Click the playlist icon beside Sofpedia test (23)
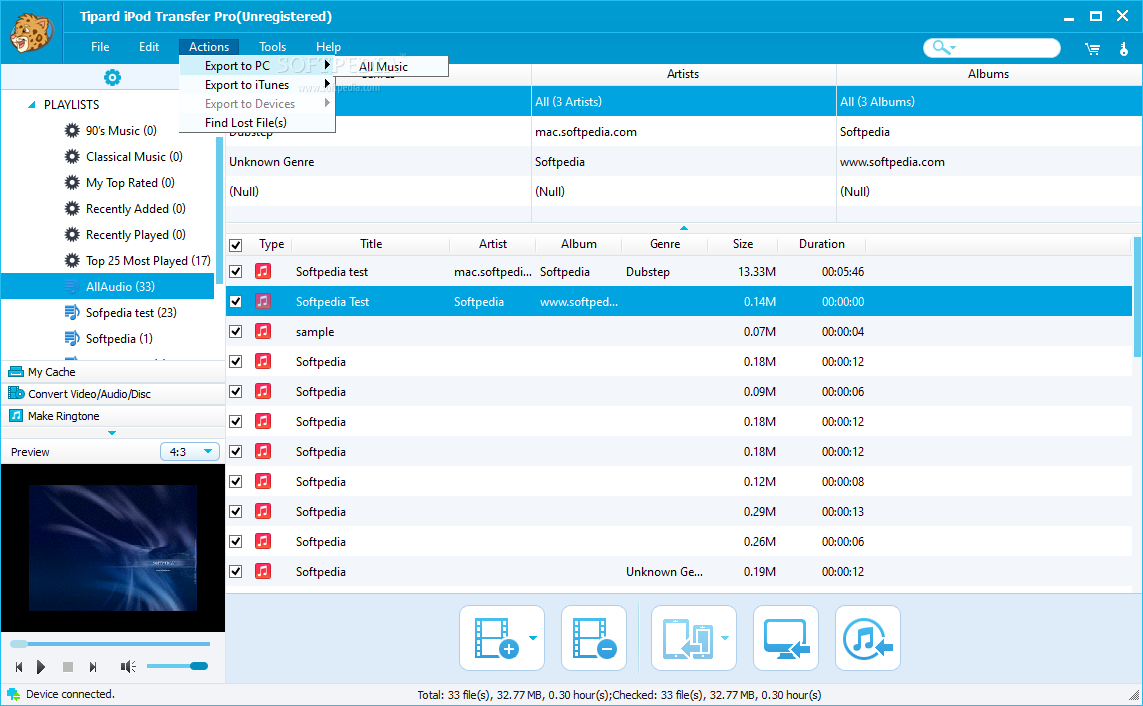 pyautogui.click(x=71, y=313)
